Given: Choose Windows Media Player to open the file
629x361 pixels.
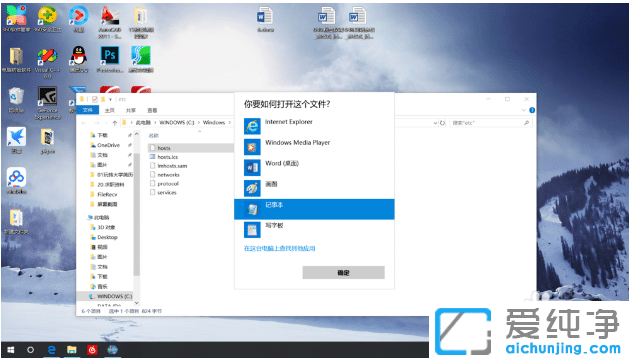Looking at the screenshot, I should pos(314,147).
